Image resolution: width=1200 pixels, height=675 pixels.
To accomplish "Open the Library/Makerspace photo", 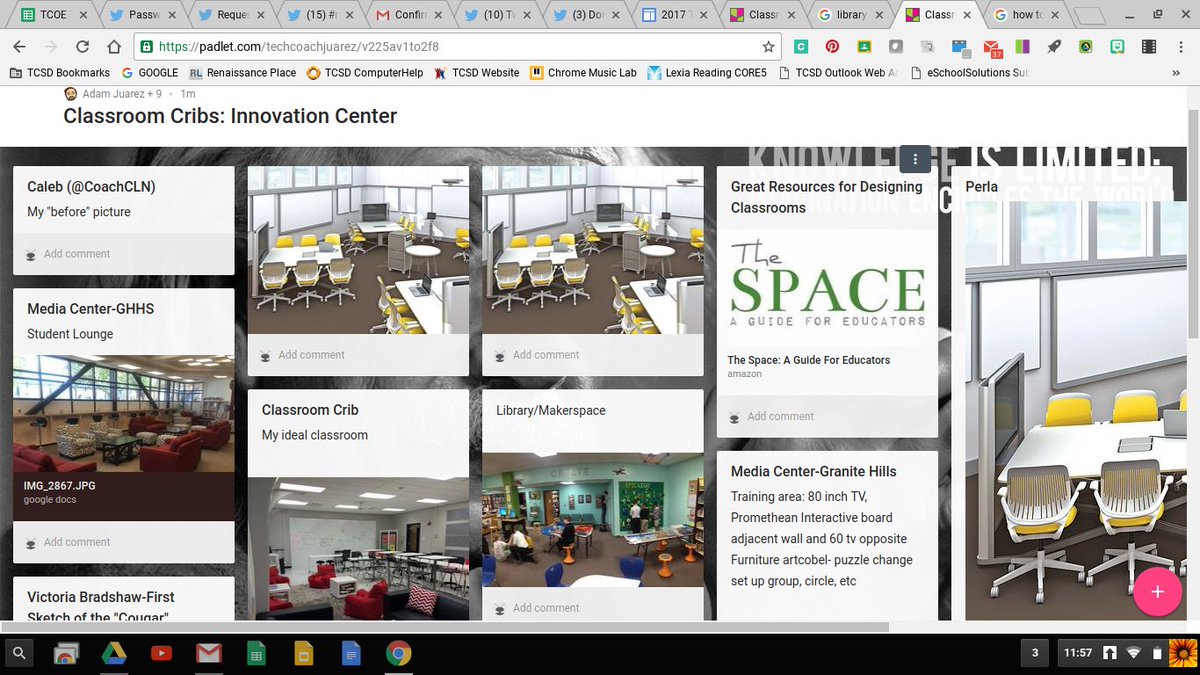I will [x=593, y=519].
